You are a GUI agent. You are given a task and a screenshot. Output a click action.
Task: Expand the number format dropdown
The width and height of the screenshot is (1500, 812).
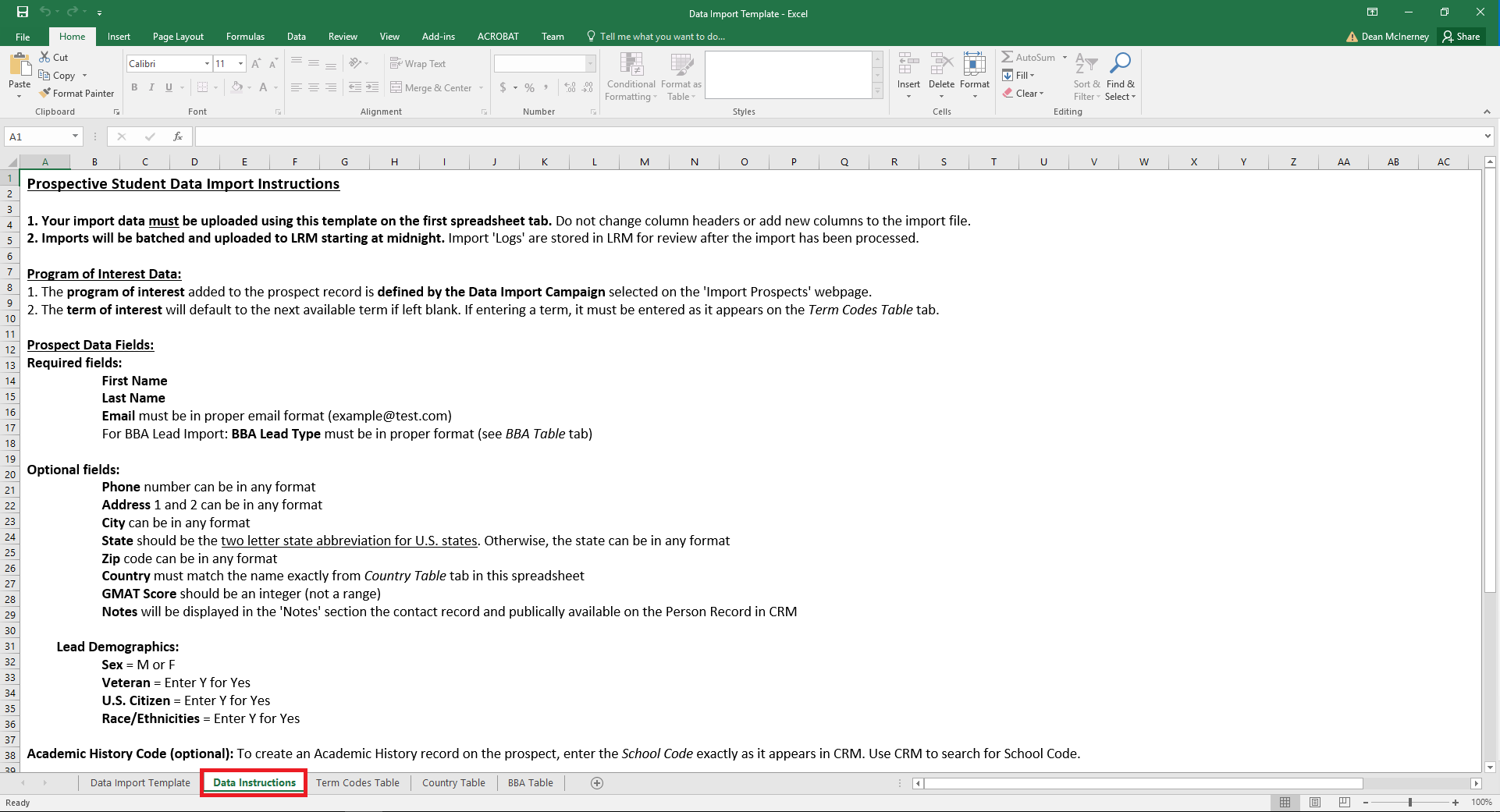coord(590,64)
